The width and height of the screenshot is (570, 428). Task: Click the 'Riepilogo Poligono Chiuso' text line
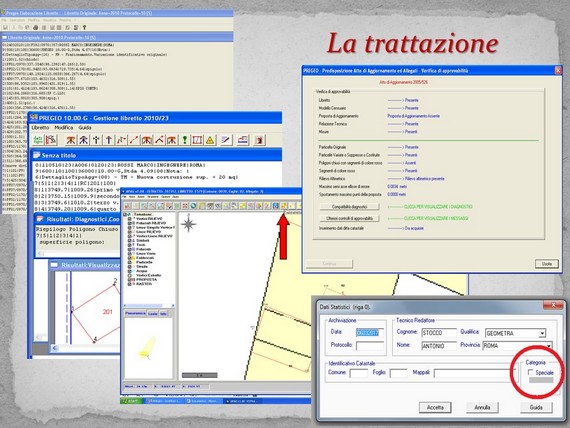77,229
